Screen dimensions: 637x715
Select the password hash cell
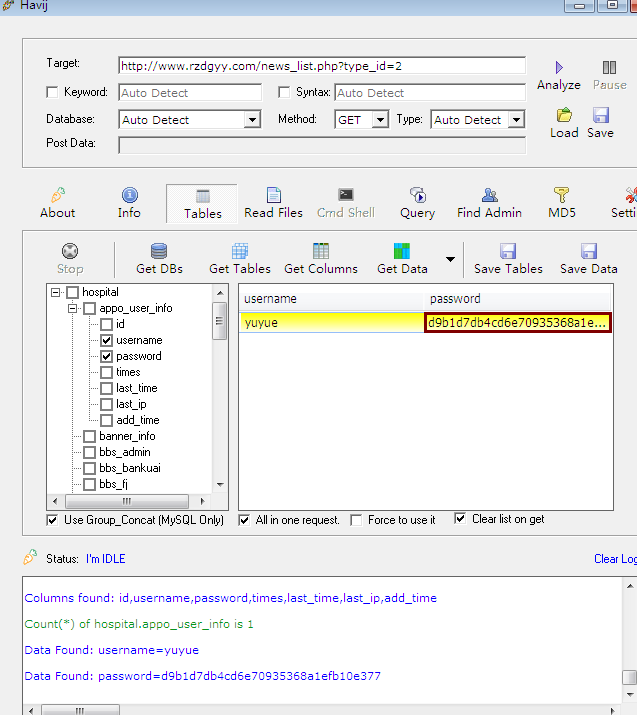pos(518,323)
